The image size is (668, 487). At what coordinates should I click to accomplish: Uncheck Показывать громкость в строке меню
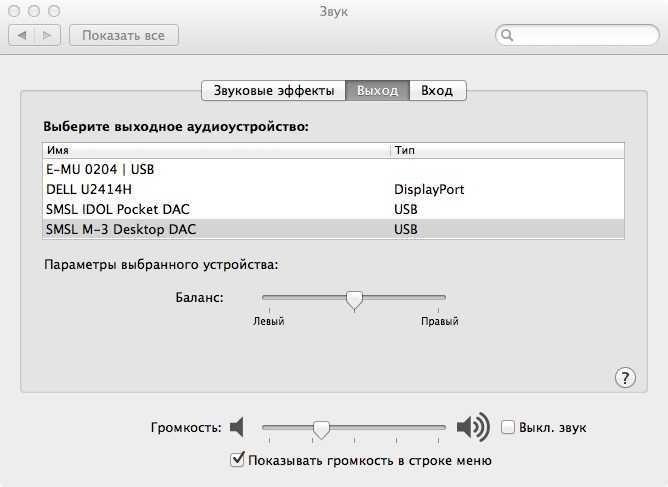[x=237, y=460]
